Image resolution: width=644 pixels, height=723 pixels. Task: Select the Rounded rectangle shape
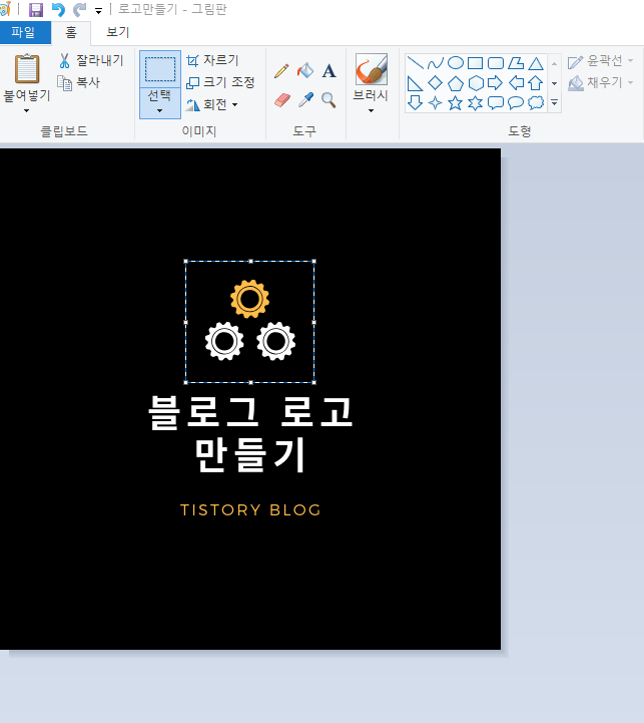click(x=496, y=63)
